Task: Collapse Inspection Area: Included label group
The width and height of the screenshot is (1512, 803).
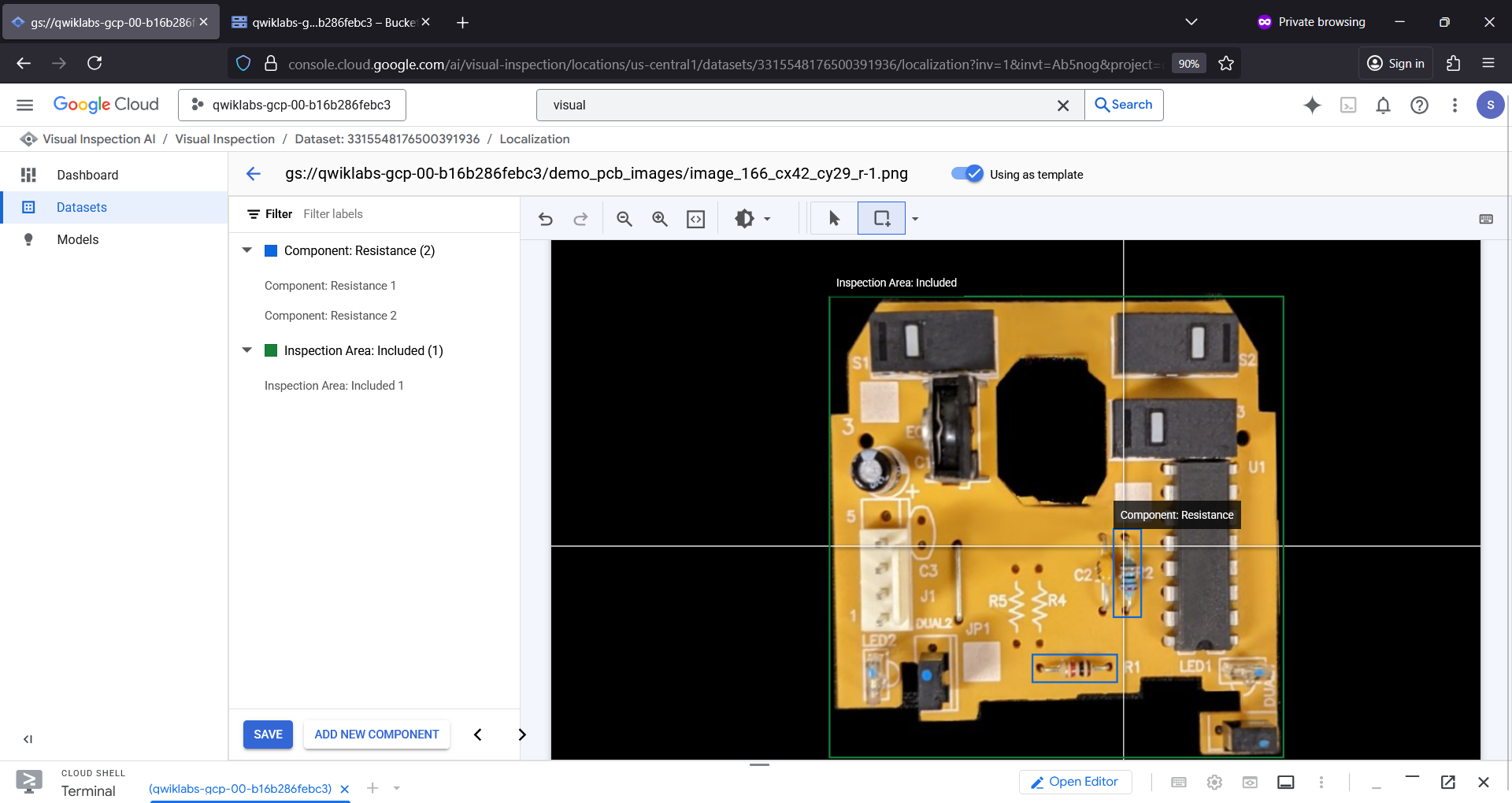Action: [246, 350]
